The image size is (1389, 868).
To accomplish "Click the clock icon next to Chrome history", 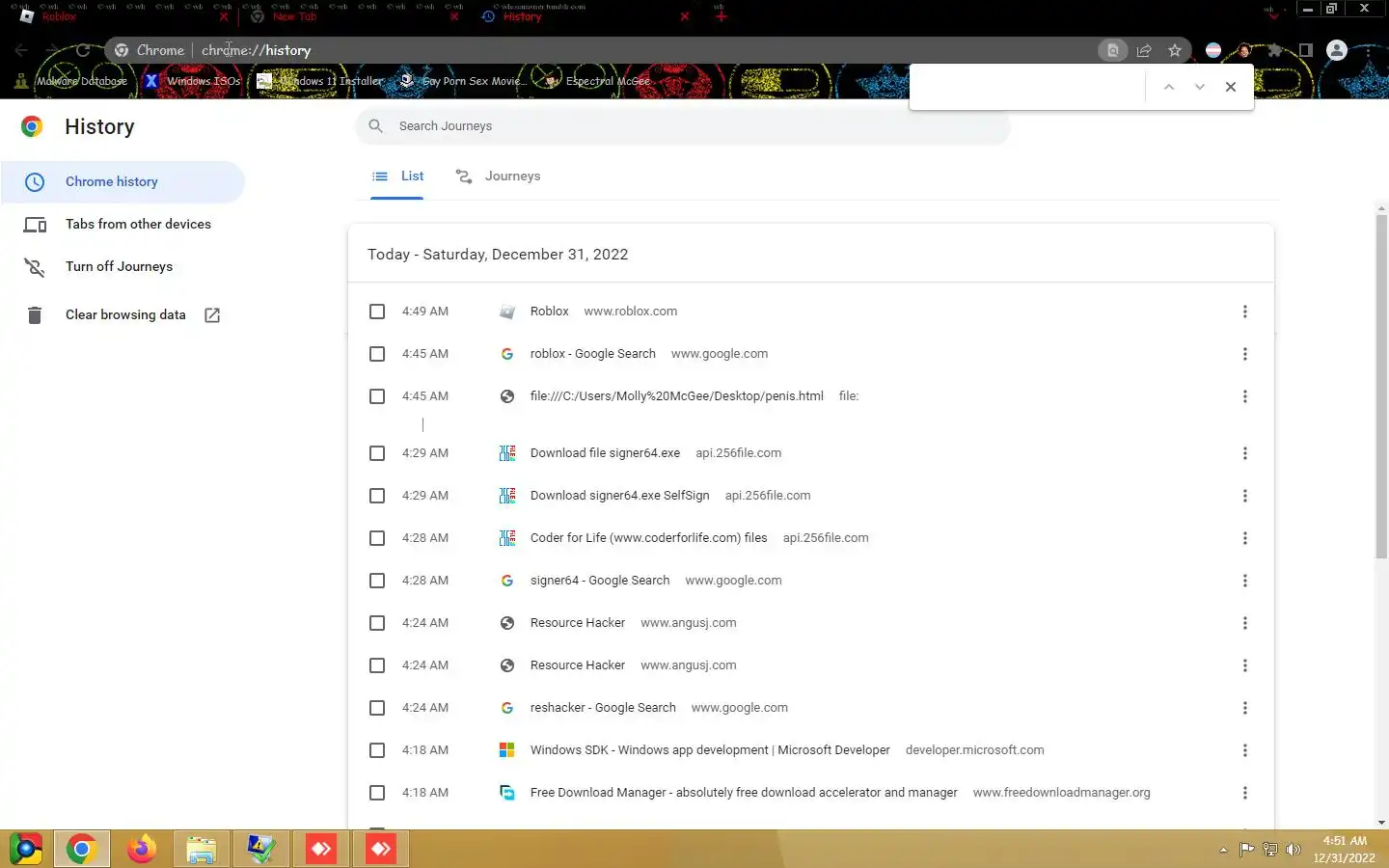I will [35, 182].
